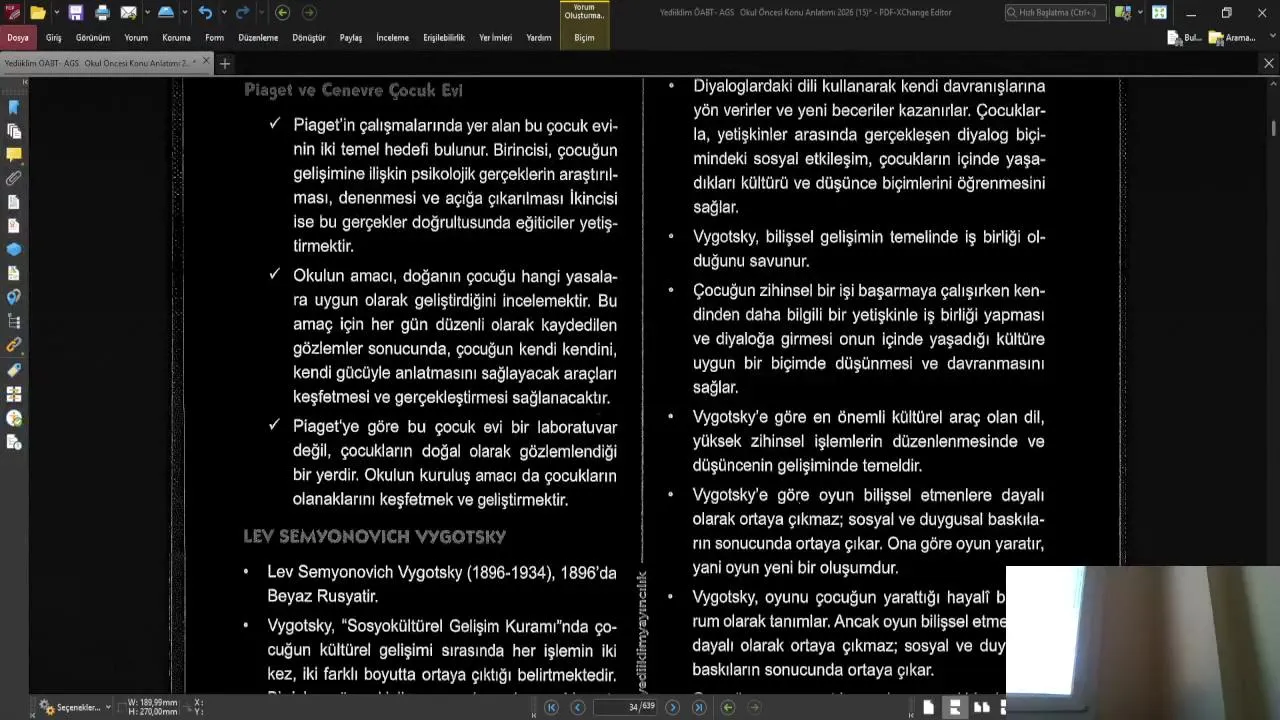This screenshot has height=720, width=1280.
Task: Expand the redo history dropdown
Action: tap(261, 13)
